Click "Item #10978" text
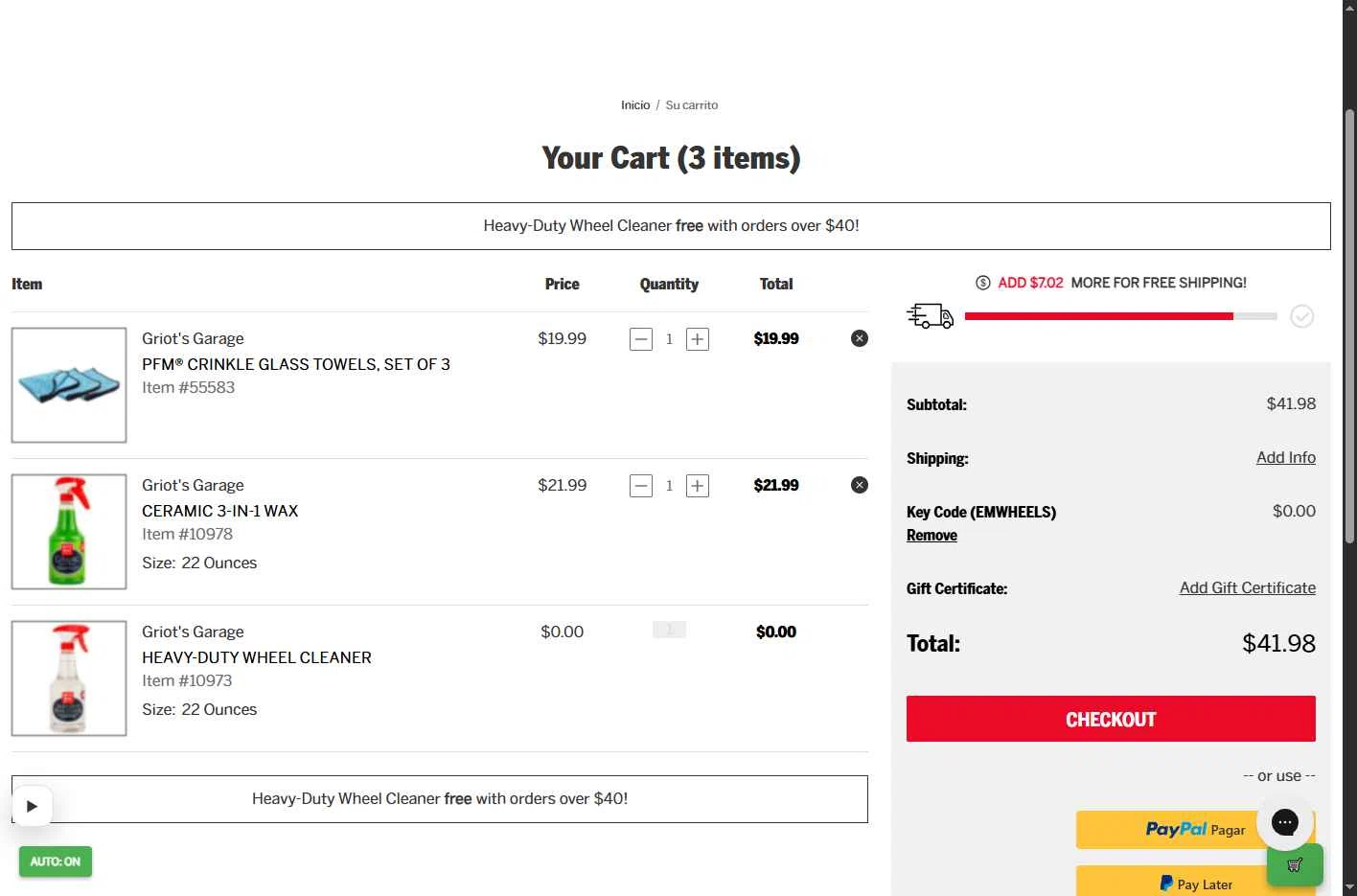 coord(188,535)
